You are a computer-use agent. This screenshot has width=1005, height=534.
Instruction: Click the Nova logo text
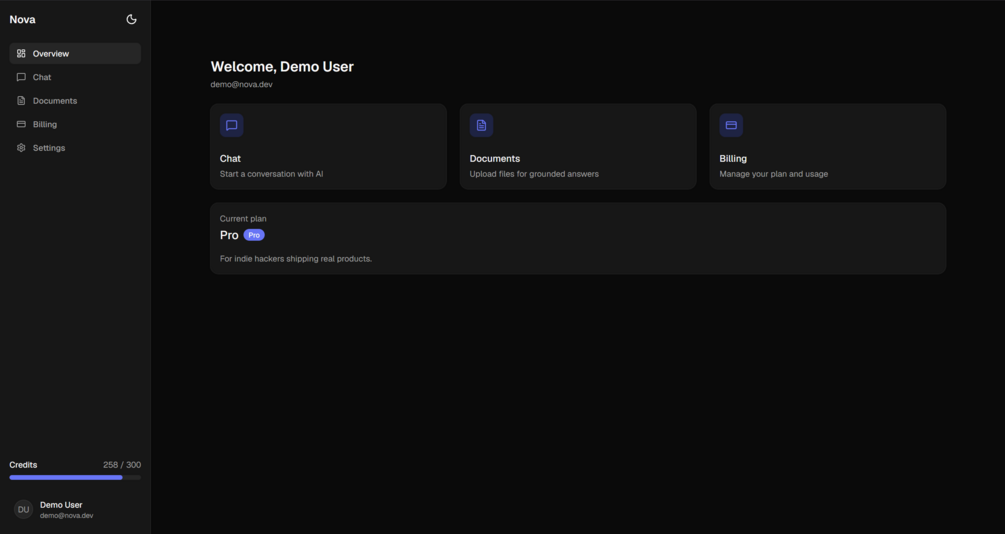[22, 19]
